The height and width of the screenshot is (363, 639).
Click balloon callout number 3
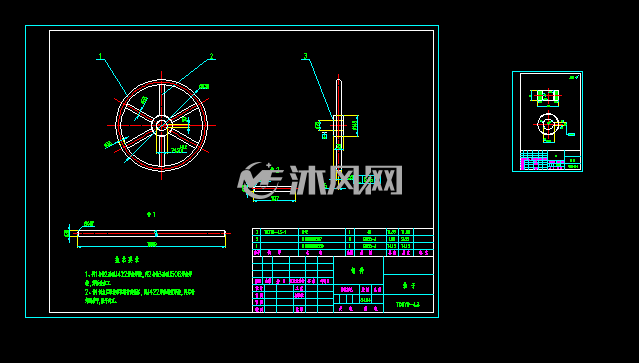pos(305,56)
